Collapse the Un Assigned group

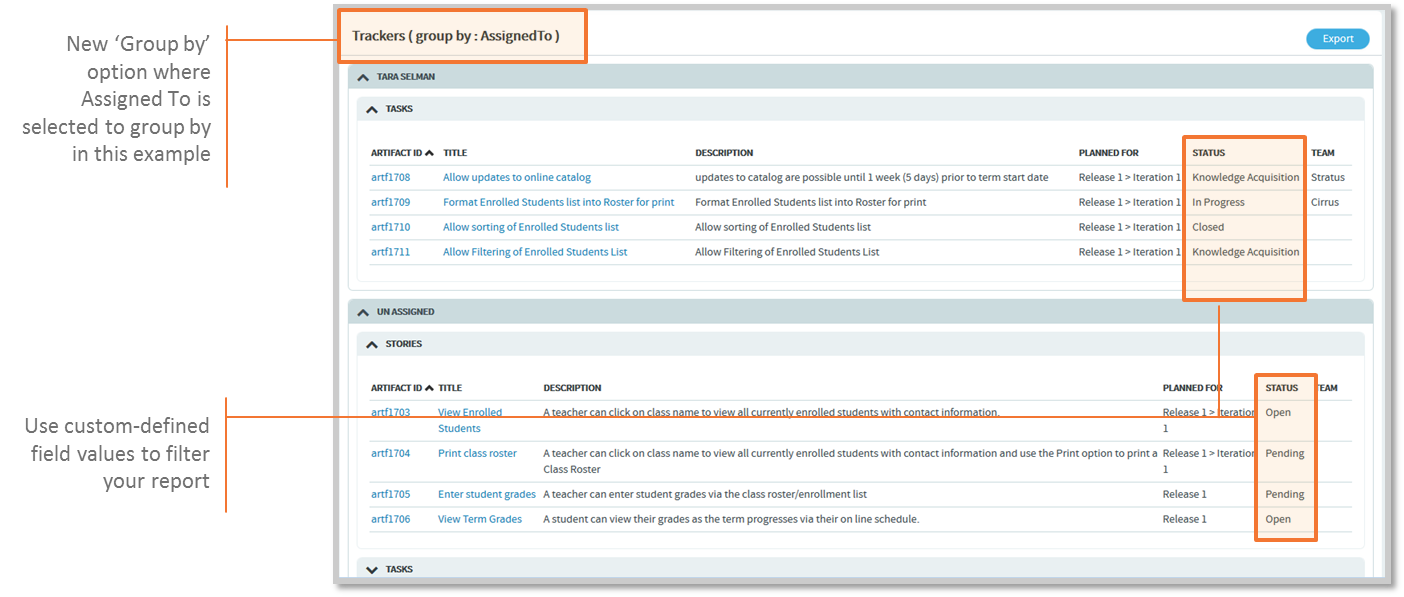(363, 312)
